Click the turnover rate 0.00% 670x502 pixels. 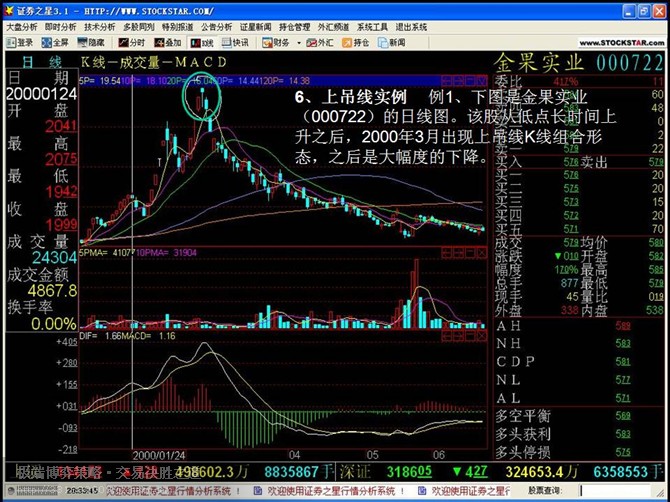click(54, 324)
